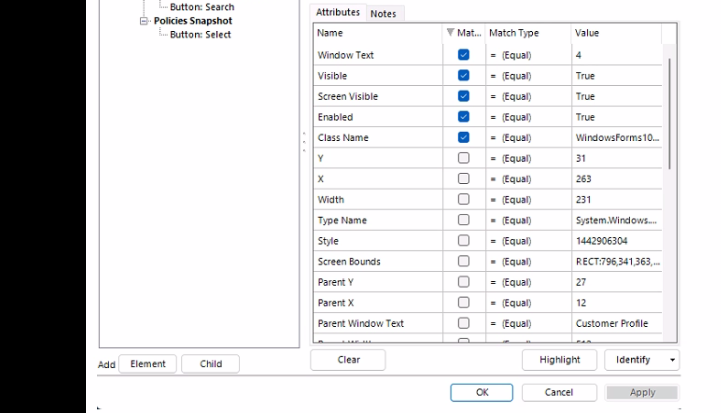
Task: Toggle the Class Name match checkbox
Action: coord(464,138)
